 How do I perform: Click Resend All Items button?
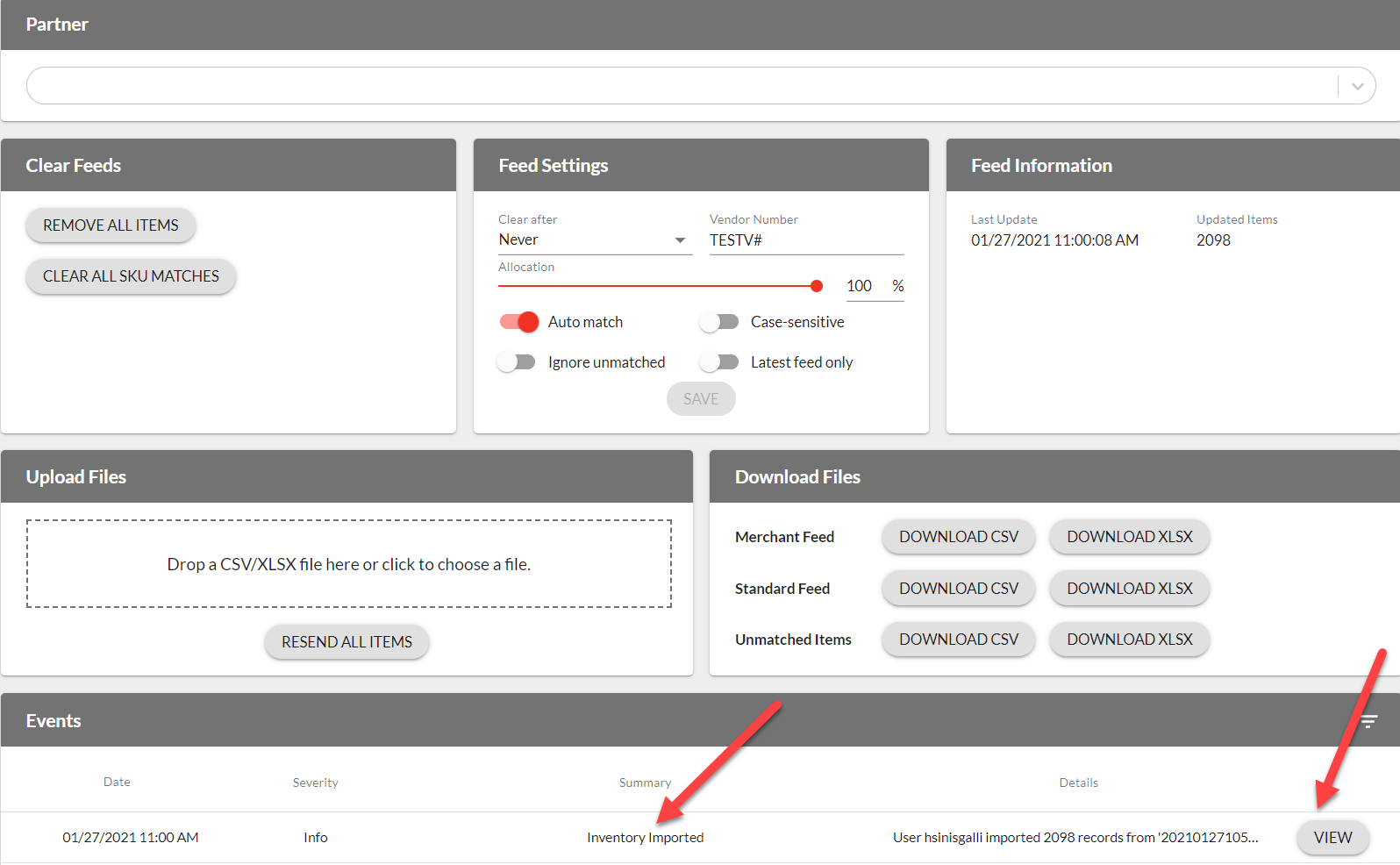(346, 642)
